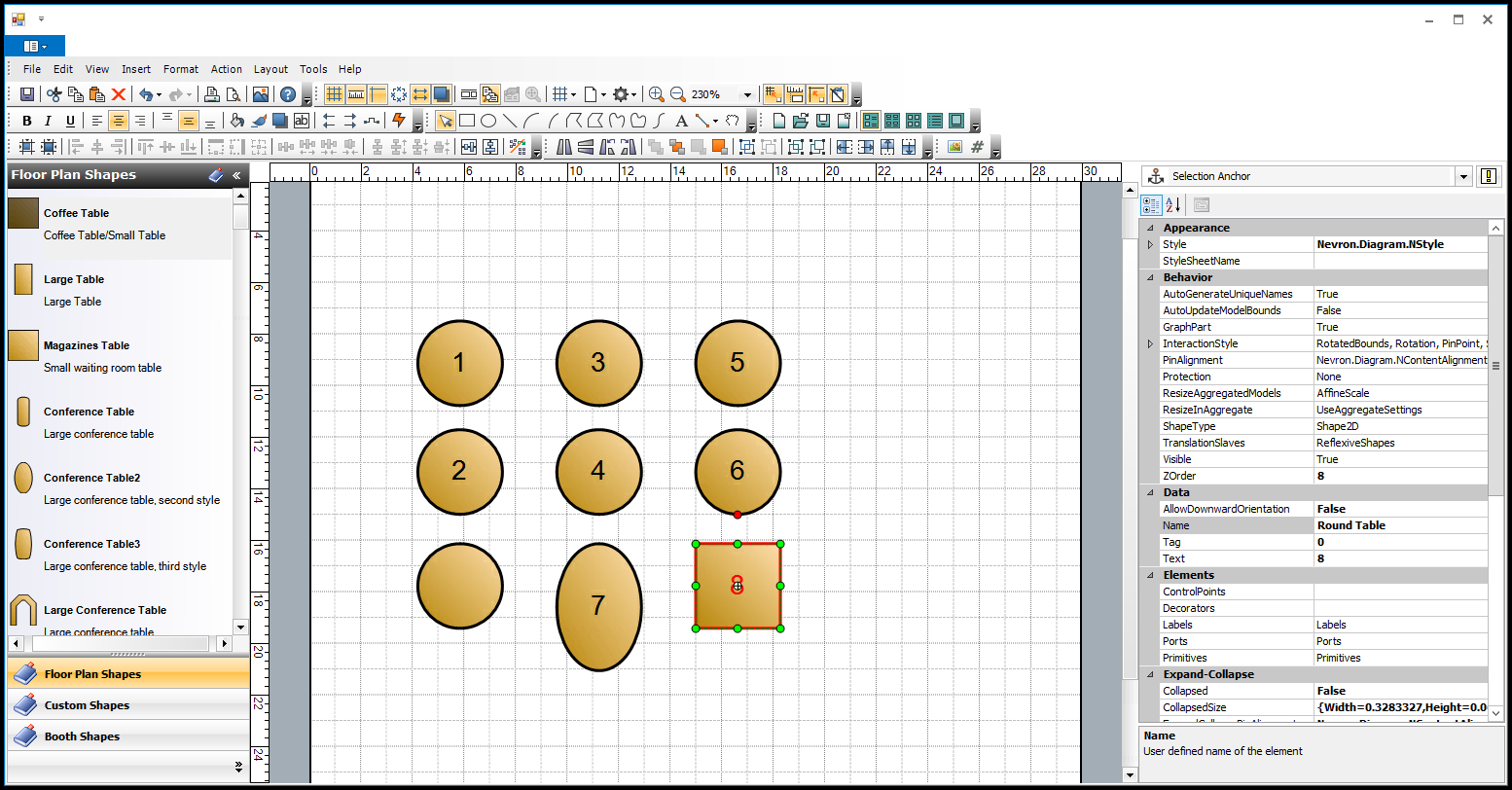Toggle Italic text formatting

(x=49, y=121)
